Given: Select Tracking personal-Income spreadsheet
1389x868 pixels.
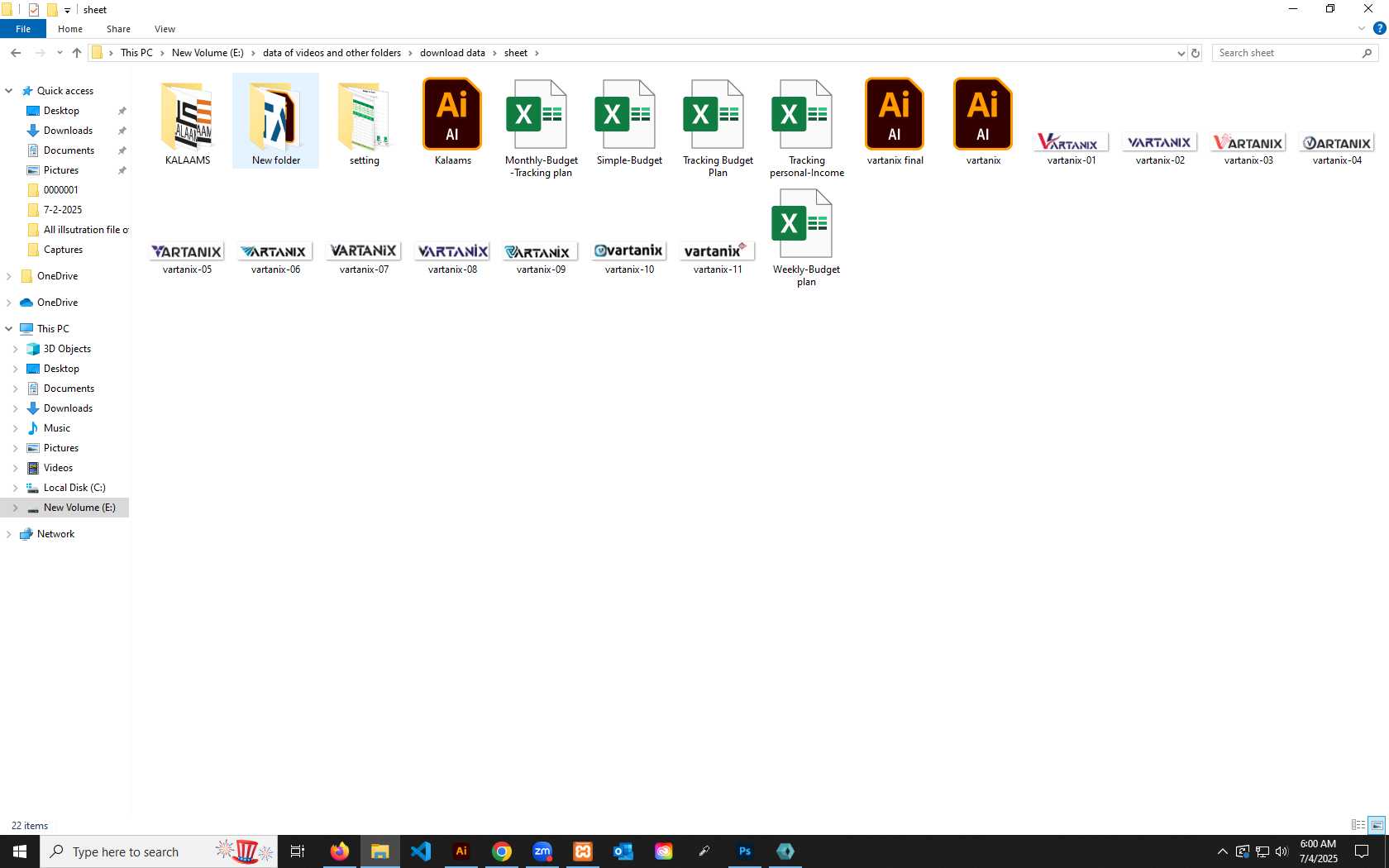Looking at the screenshot, I should [x=807, y=128].
